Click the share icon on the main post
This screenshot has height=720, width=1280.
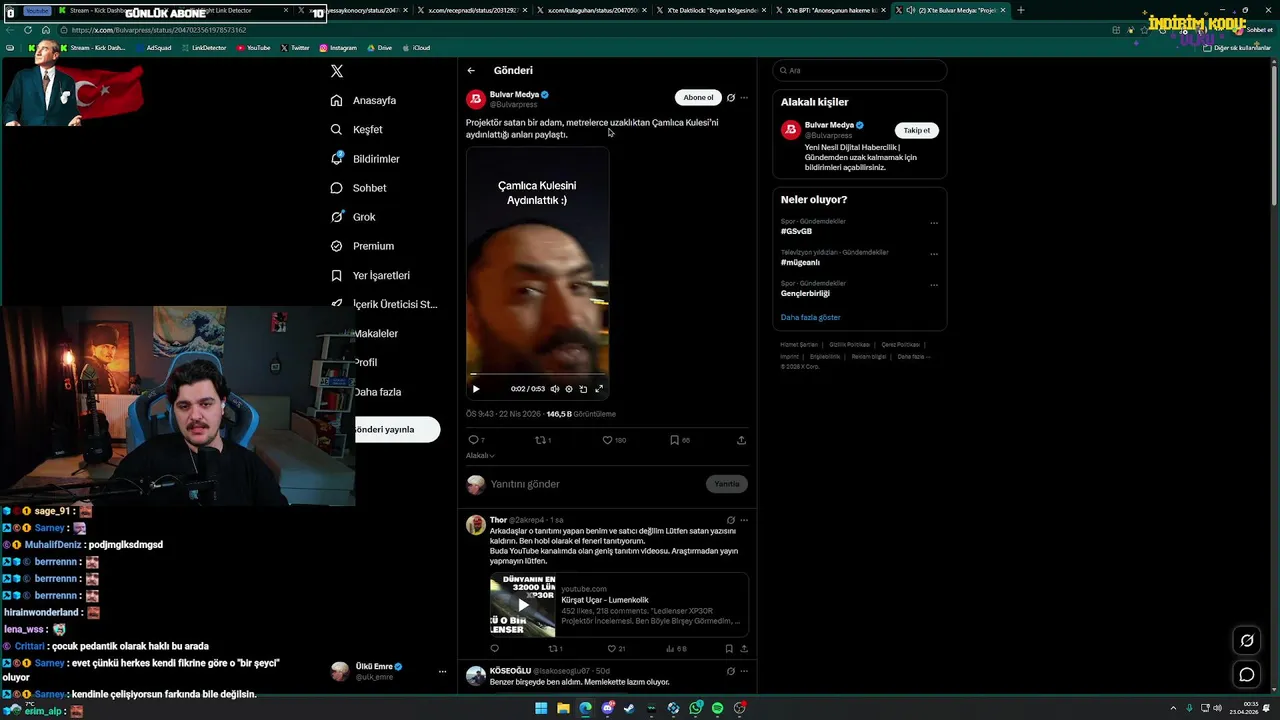(x=741, y=440)
